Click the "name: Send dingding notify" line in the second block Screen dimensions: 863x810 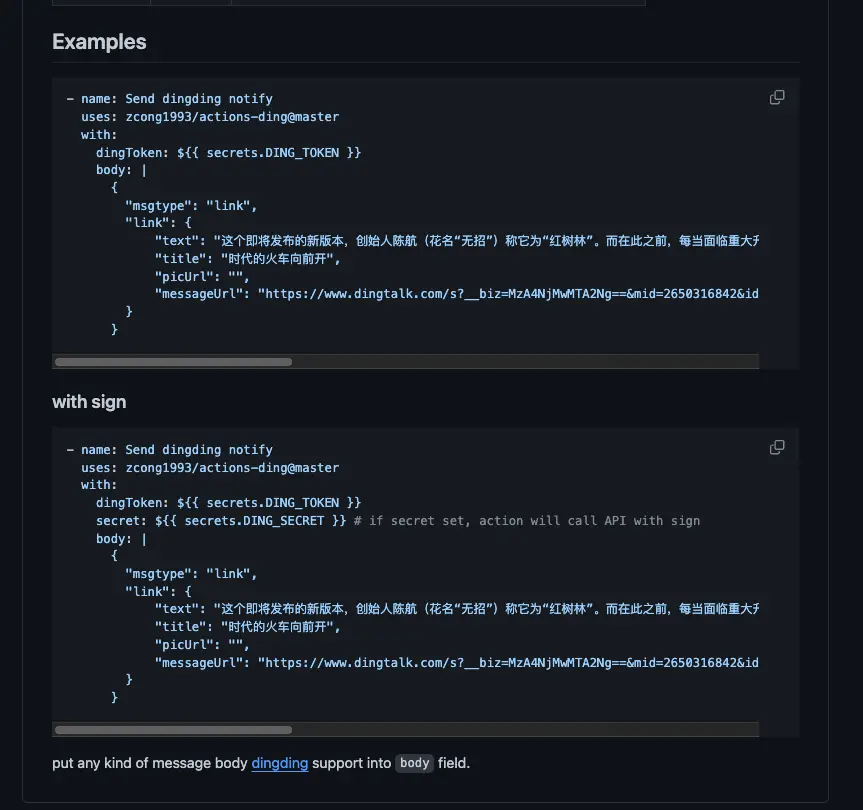pyautogui.click(x=176, y=450)
